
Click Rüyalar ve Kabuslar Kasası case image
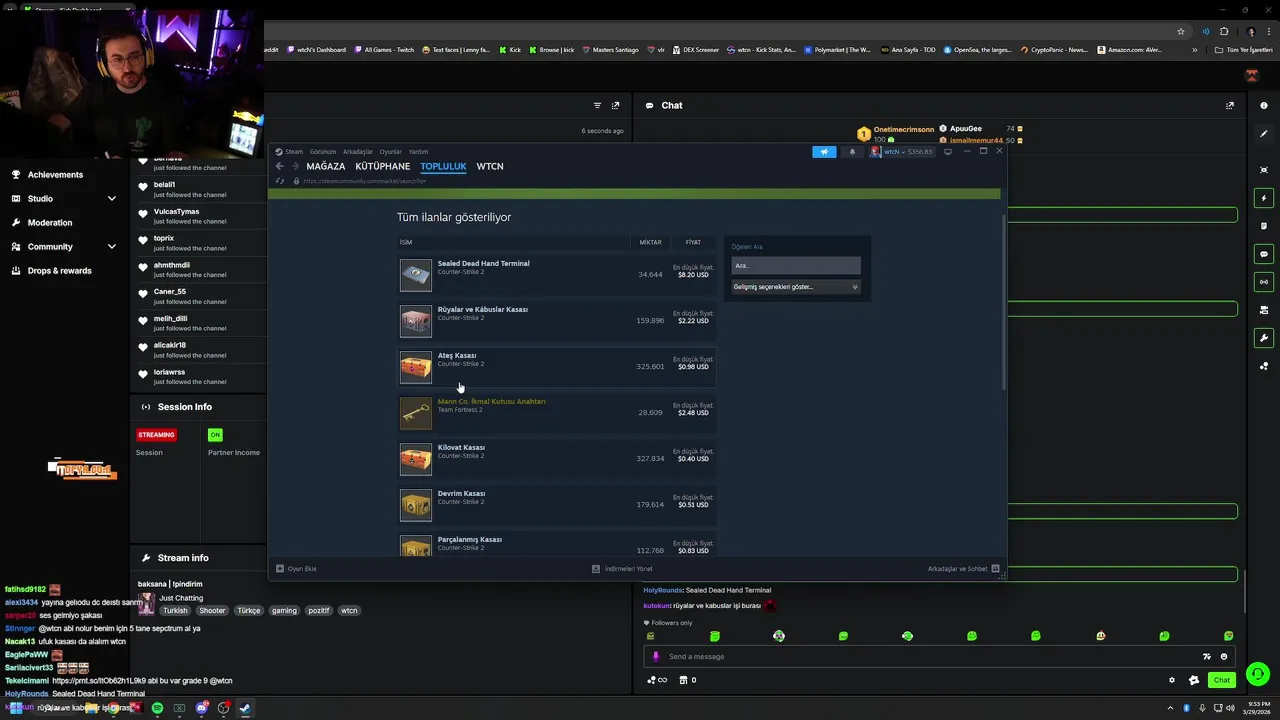(416, 321)
